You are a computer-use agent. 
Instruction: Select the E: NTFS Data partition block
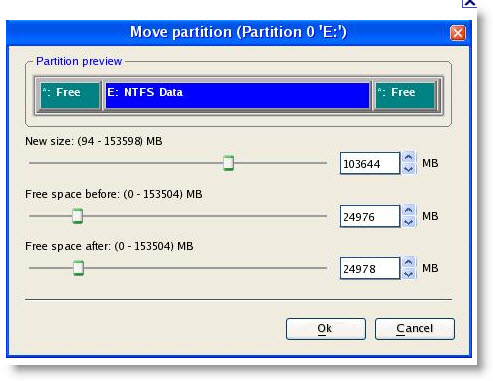pyautogui.click(x=237, y=96)
